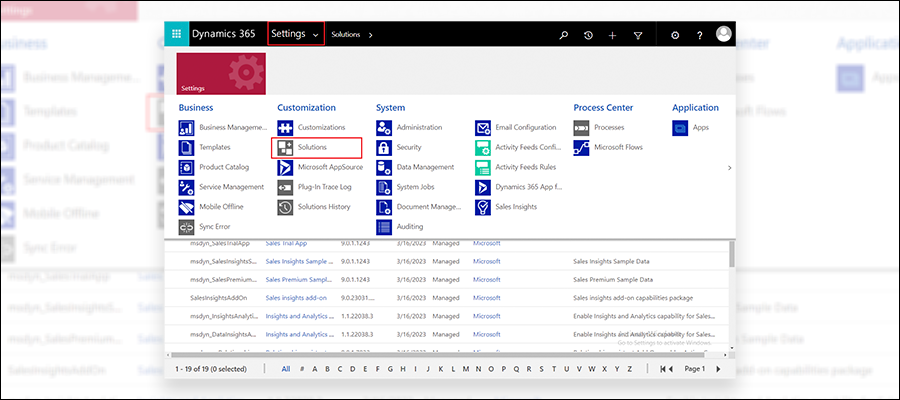Go to next page arrow
This screenshot has width=900, height=400.
click(x=717, y=369)
